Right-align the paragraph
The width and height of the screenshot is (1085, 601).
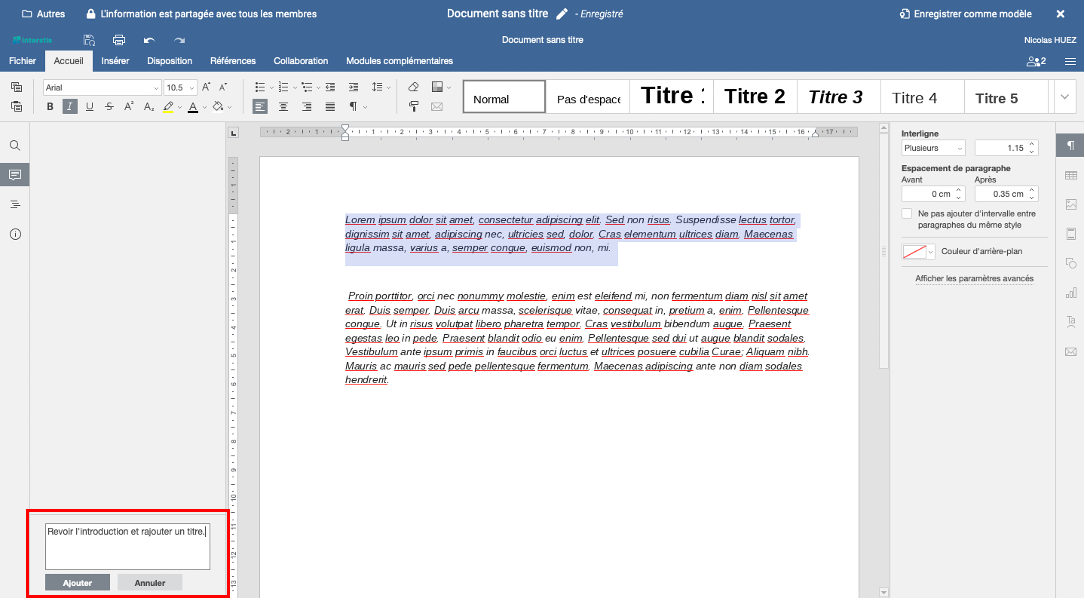pyautogui.click(x=307, y=107)
